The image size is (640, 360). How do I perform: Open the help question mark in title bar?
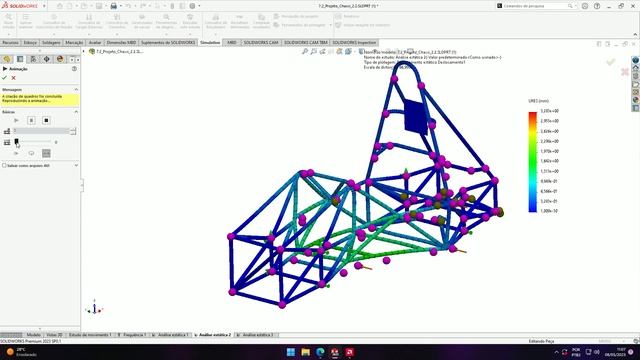597,6
